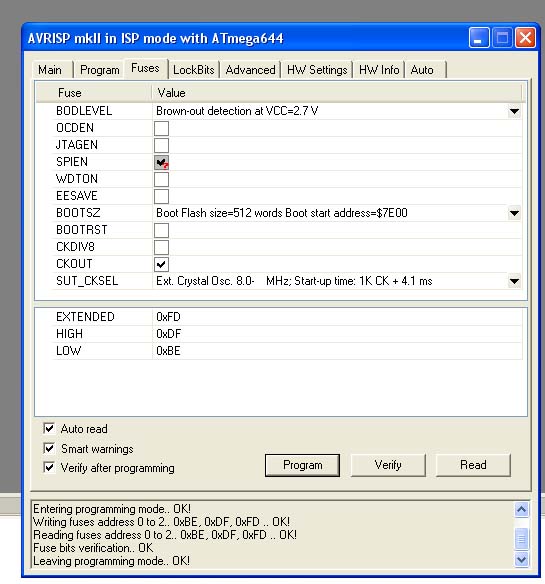
Task: Select the BOOTSZ fuse label
Action: point(78,213)
